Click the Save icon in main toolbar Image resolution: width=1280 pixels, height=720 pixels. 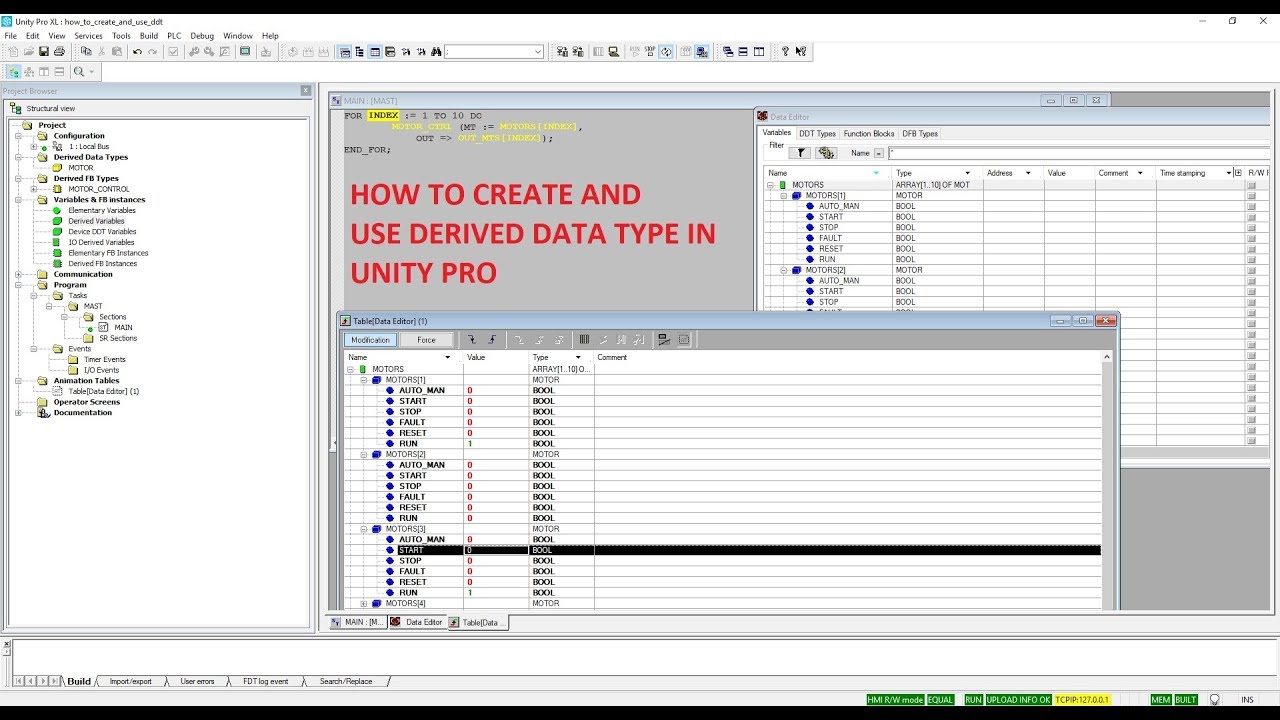44,52
